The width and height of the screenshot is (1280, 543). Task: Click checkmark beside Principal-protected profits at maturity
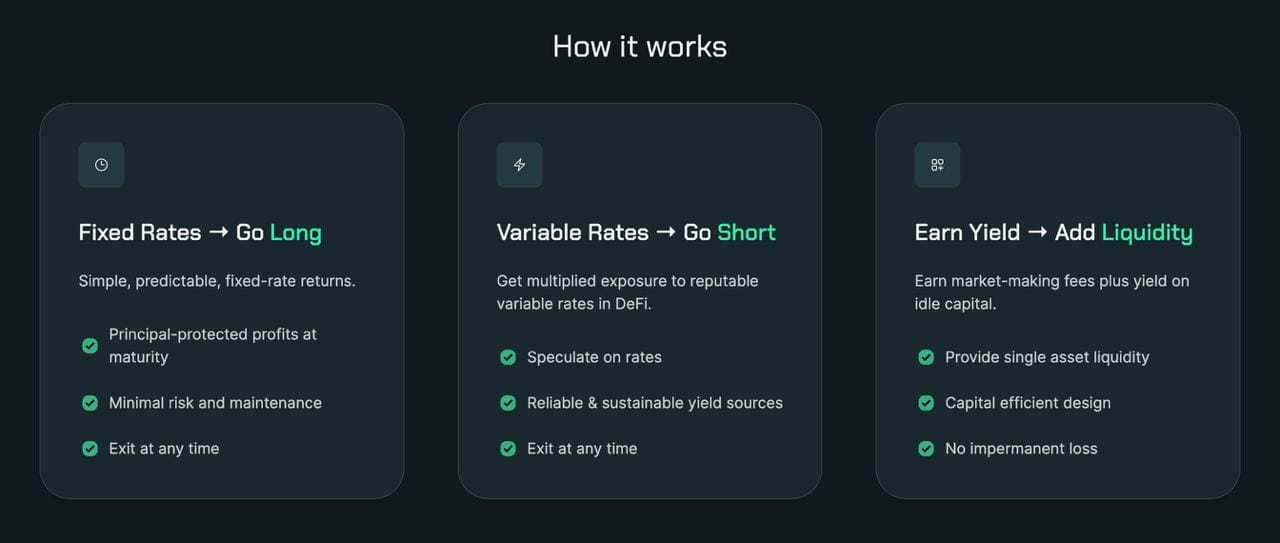(90, 346)
